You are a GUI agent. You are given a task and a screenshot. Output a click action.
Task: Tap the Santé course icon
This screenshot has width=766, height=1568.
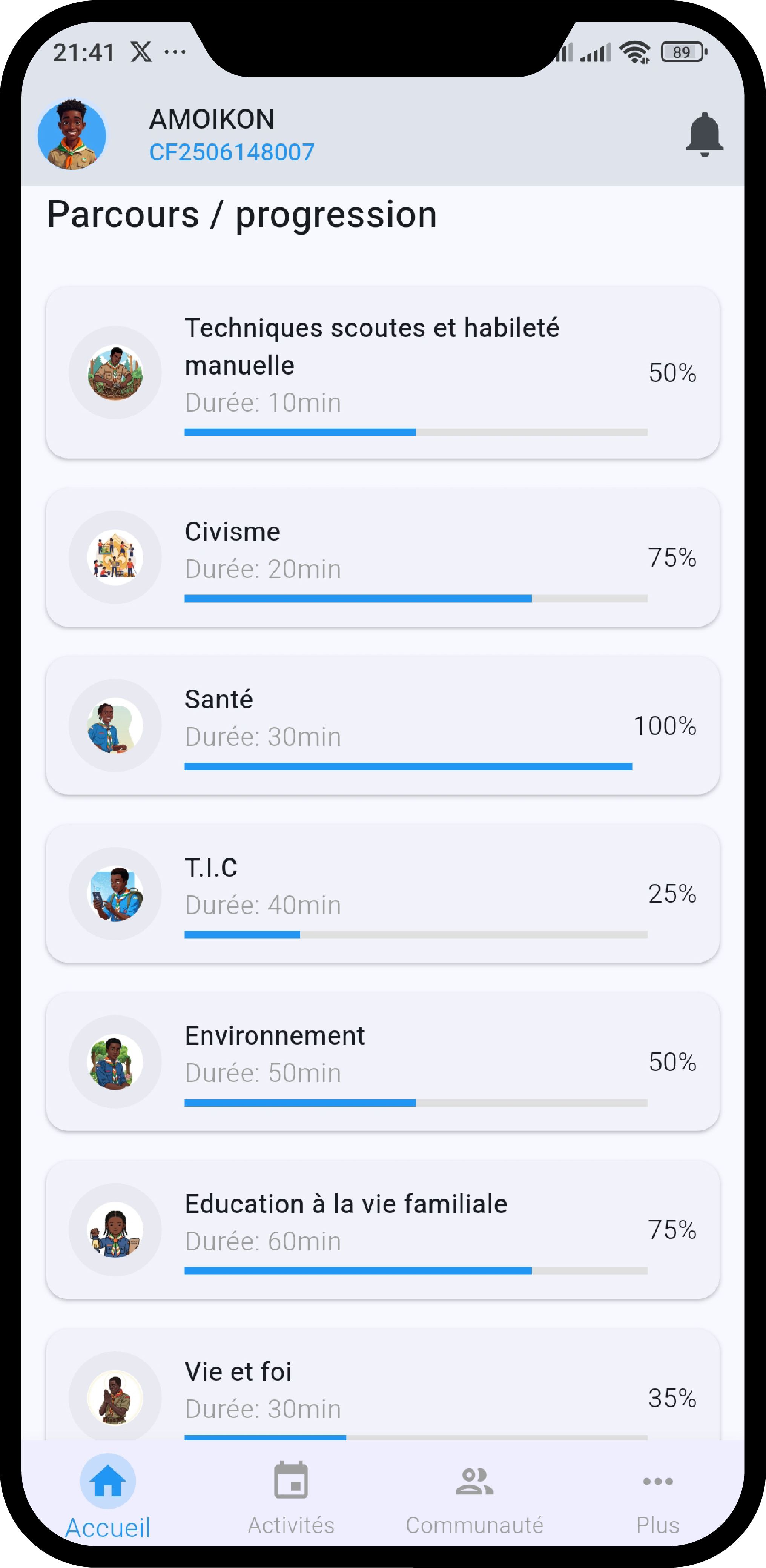click(x=115, y=726)
